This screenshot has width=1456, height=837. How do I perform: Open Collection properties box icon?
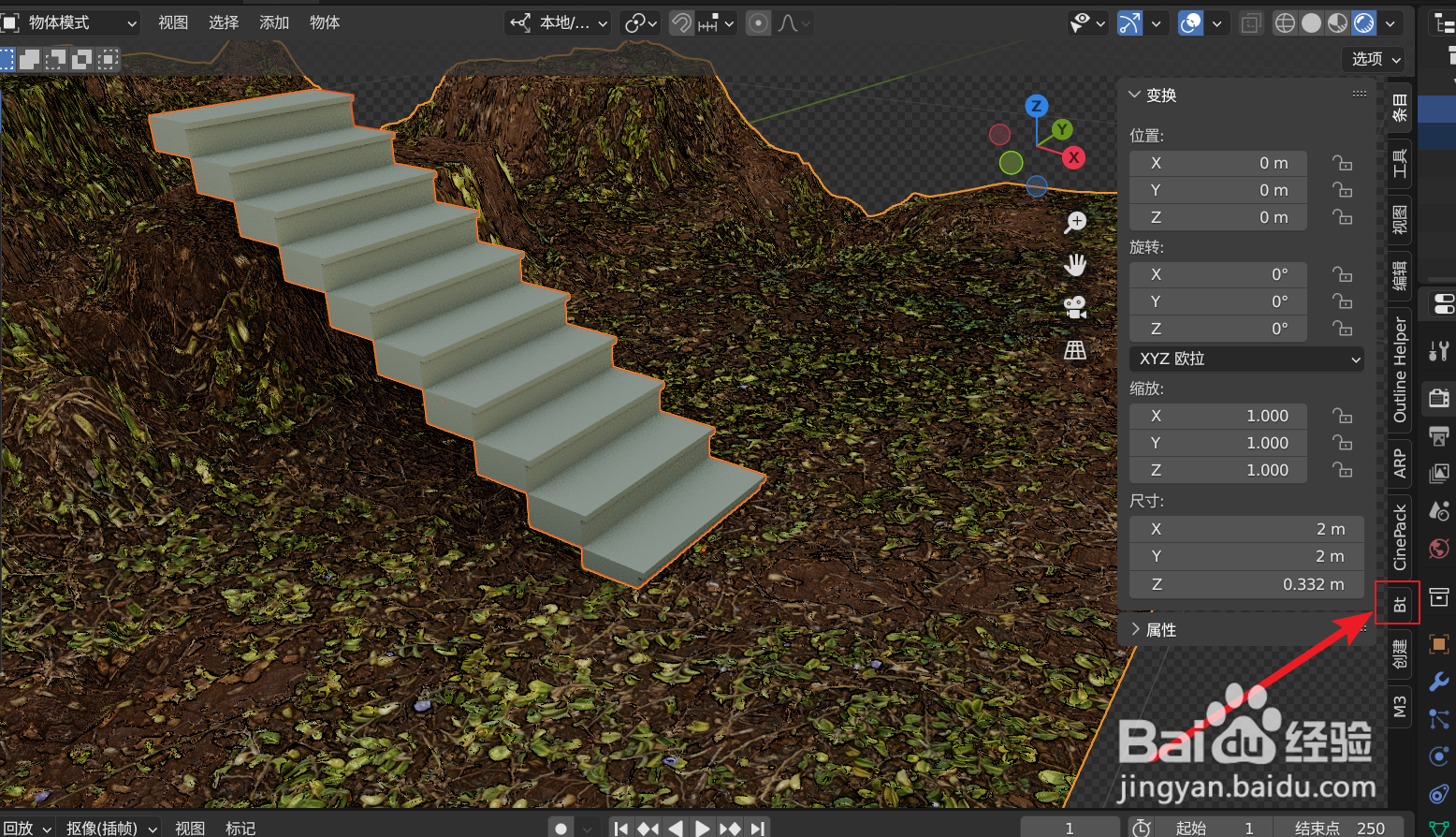tap(1439, 596)
